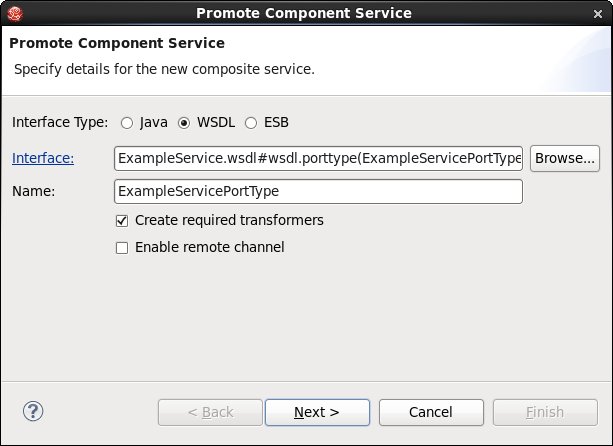Click the Name field label
Viewport: 613px width, 446px height.
33,191
